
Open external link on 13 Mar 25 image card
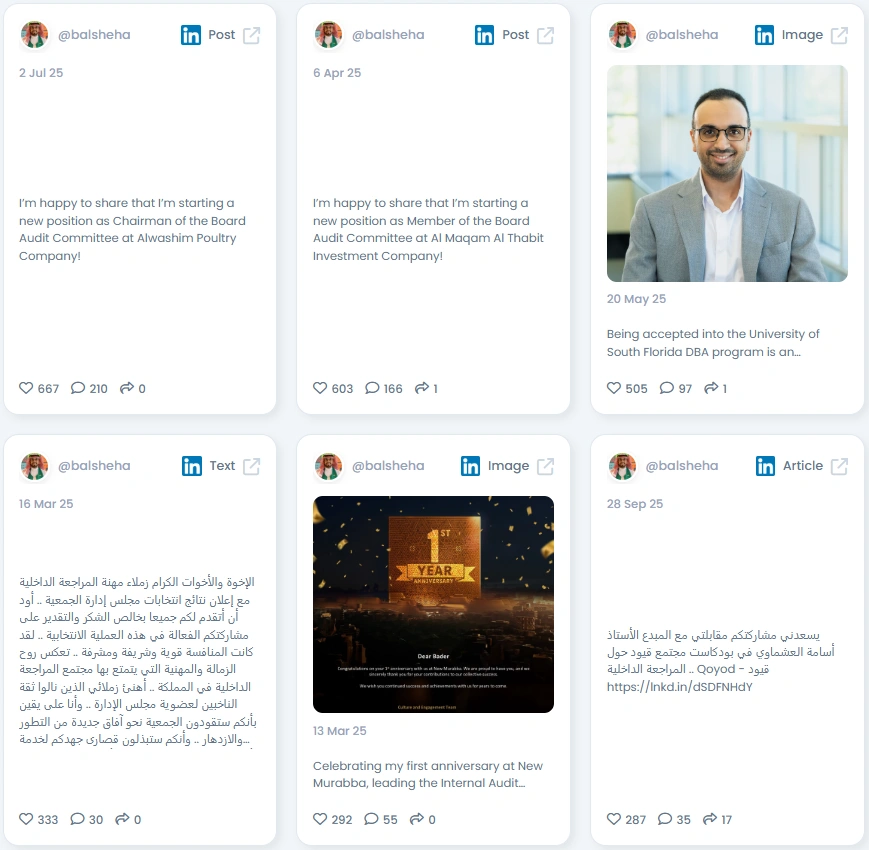[x=545, y=466]
